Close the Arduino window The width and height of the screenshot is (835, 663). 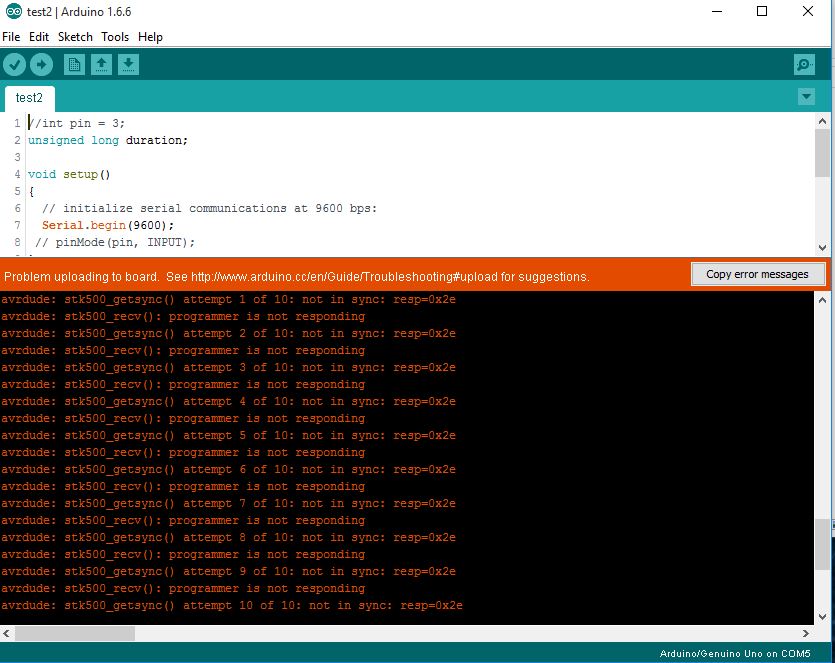pyautogui.click(x=808, y=11)
